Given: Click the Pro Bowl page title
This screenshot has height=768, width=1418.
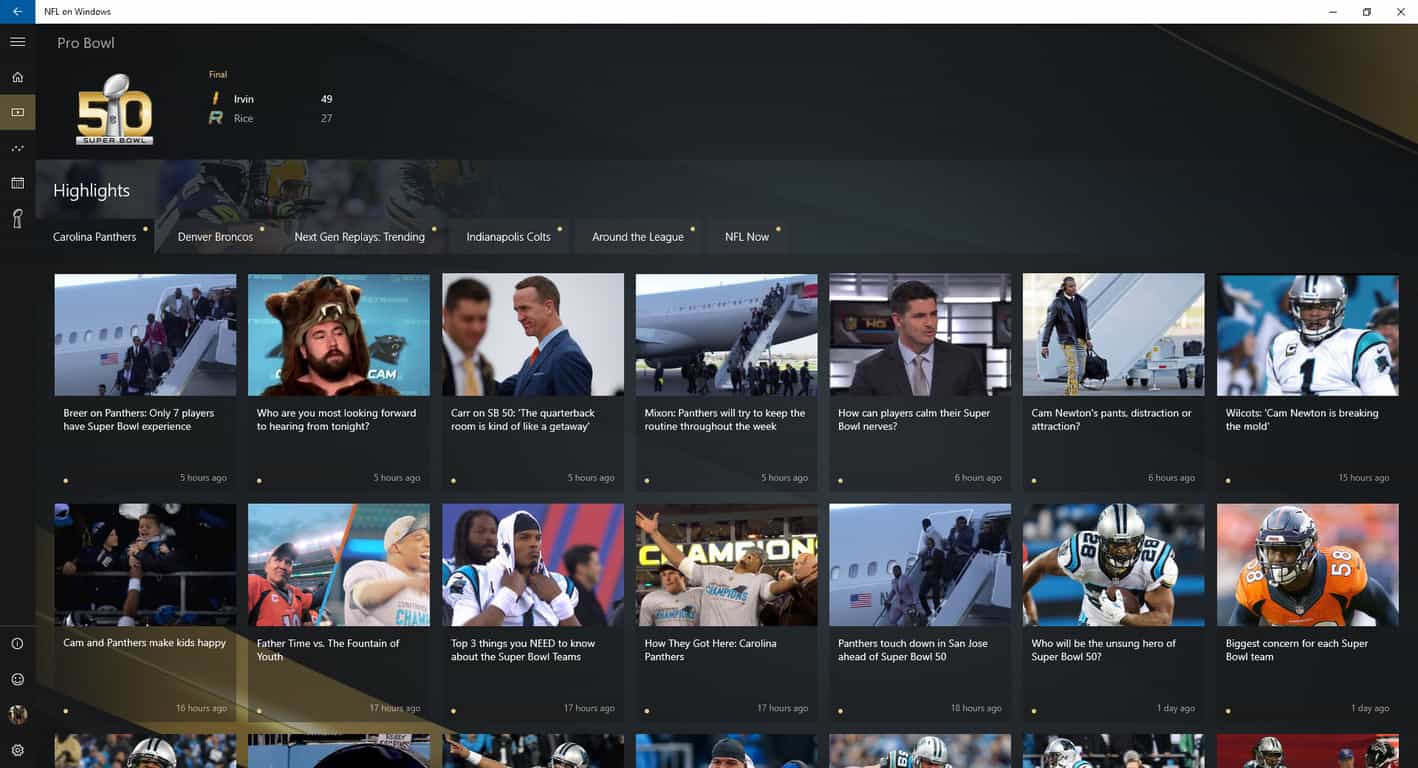Looking at the screenshot, I should (x=86, y=43).
